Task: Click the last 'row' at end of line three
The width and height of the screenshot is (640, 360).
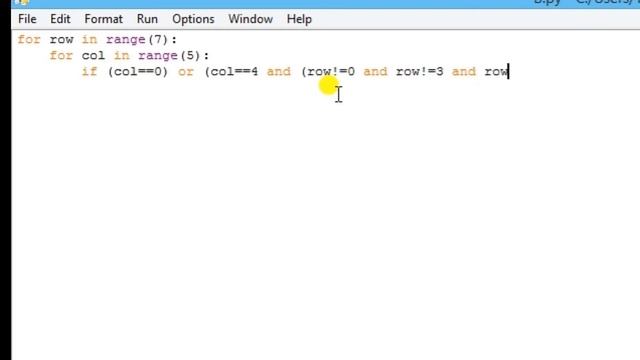Action: click(x=496, y=72)
